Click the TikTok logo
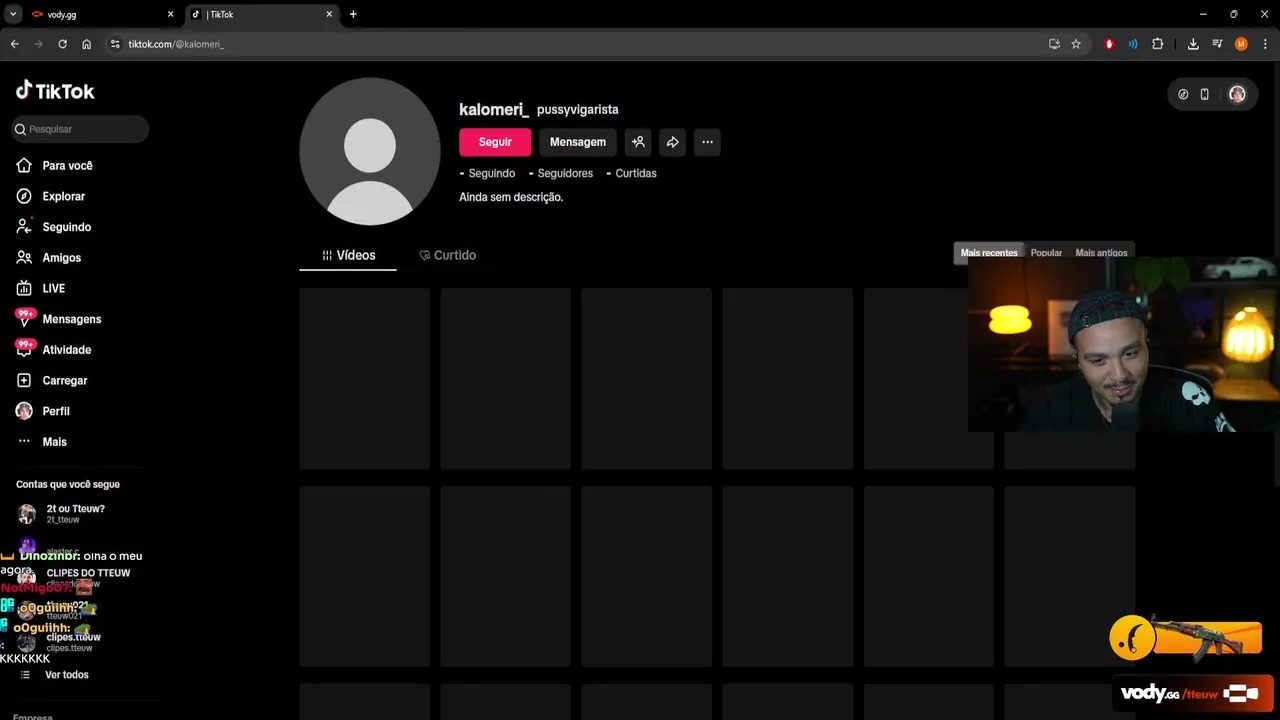 click(55, 91)
